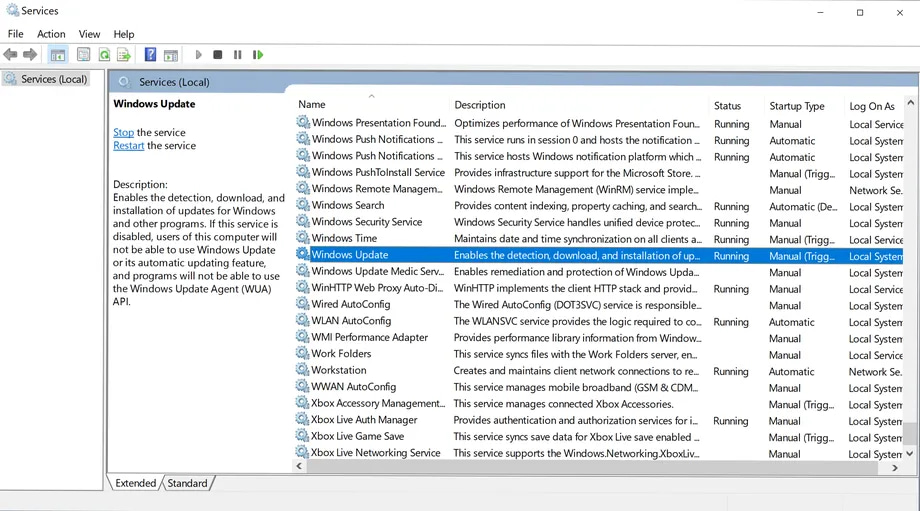Open Help with blue question mark icon
The width and height of the screenshot is (920, 511).
click(150, 55)
